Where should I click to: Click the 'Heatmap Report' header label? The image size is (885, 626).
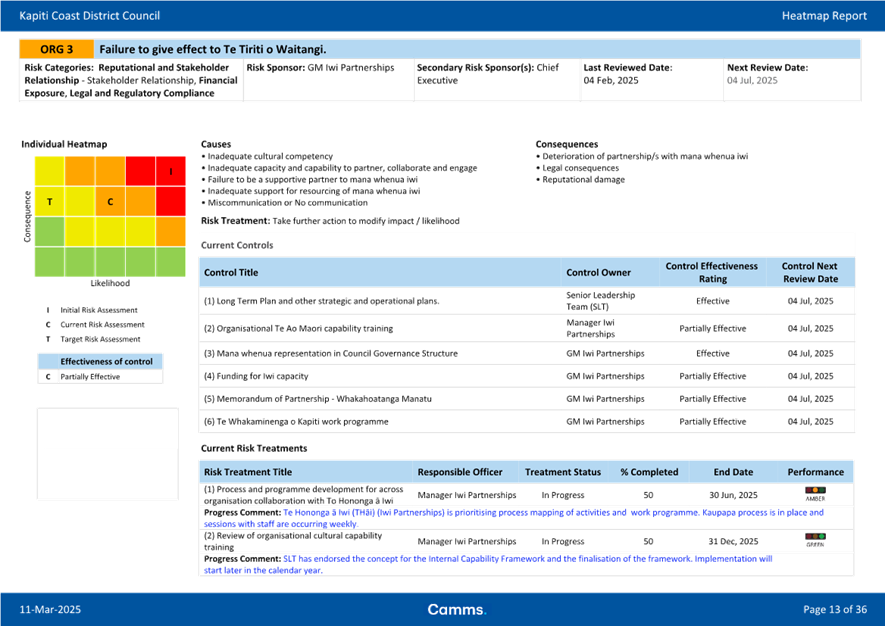(x=824, y=16)
